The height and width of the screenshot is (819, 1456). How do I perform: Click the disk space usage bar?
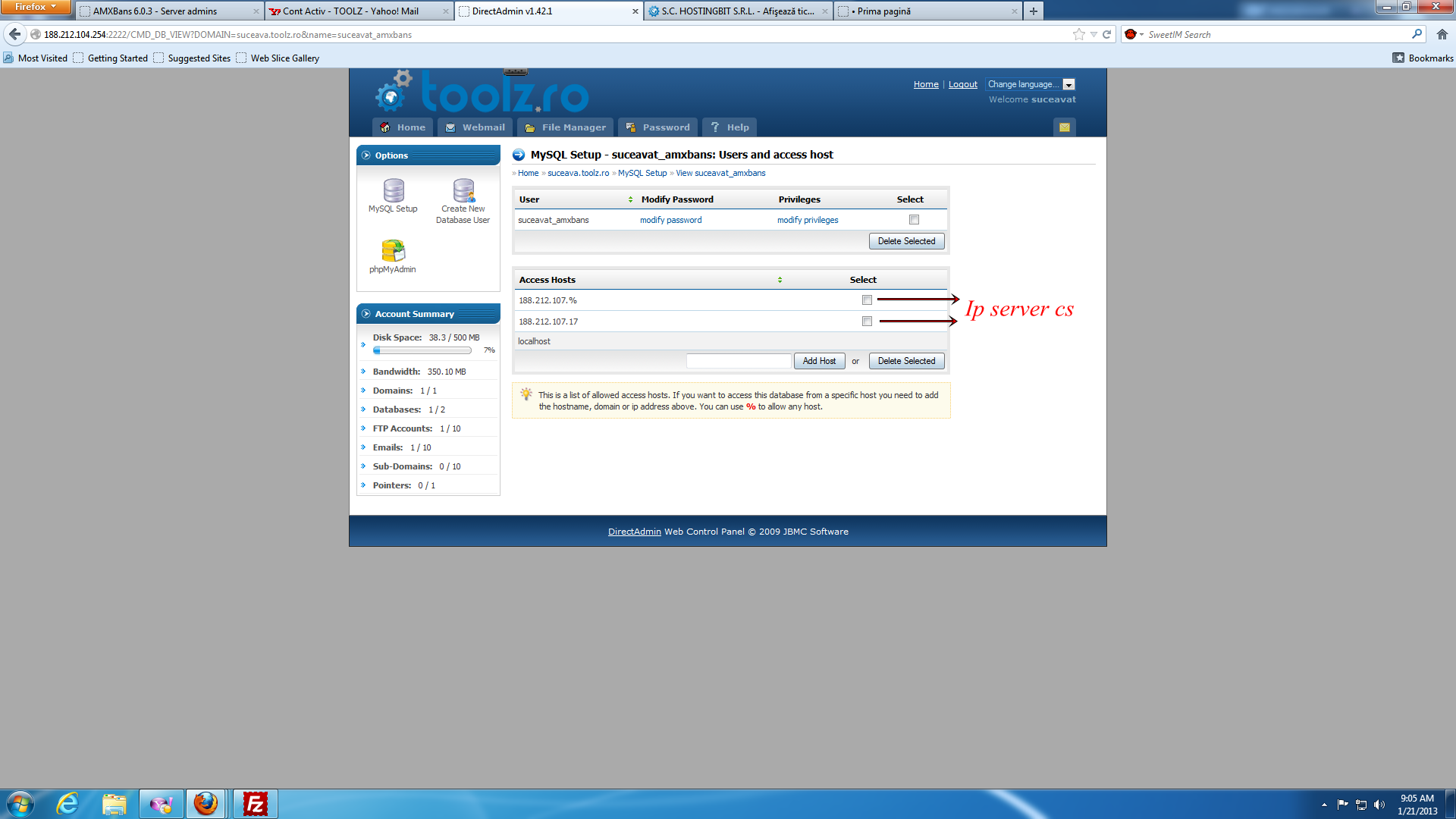(x=422, y=350)
